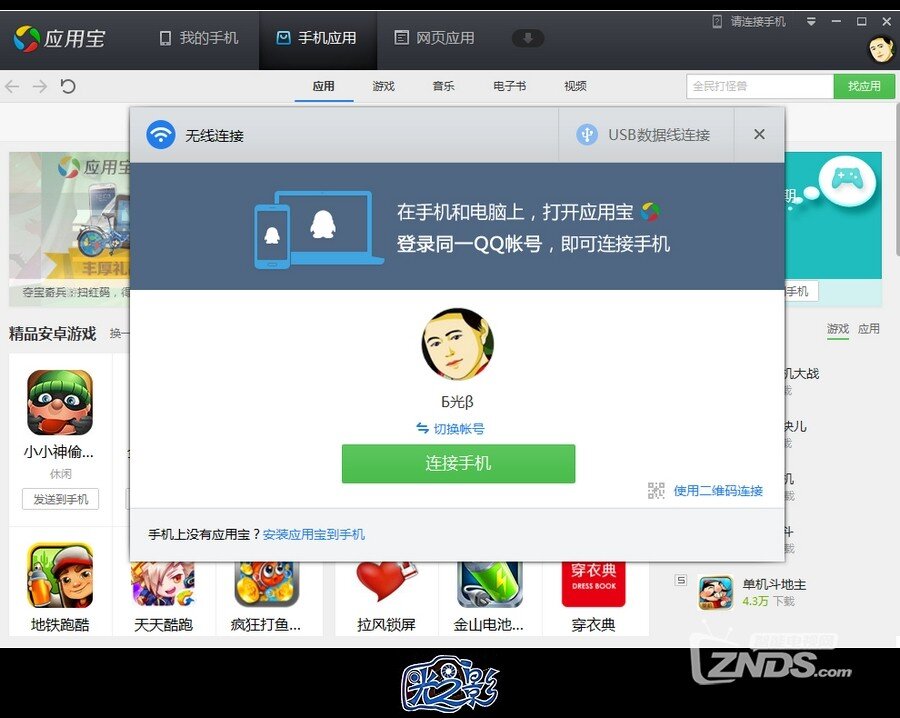Minimize the 应用宝 window
The image size is (900, 718).
pos(836,22)
